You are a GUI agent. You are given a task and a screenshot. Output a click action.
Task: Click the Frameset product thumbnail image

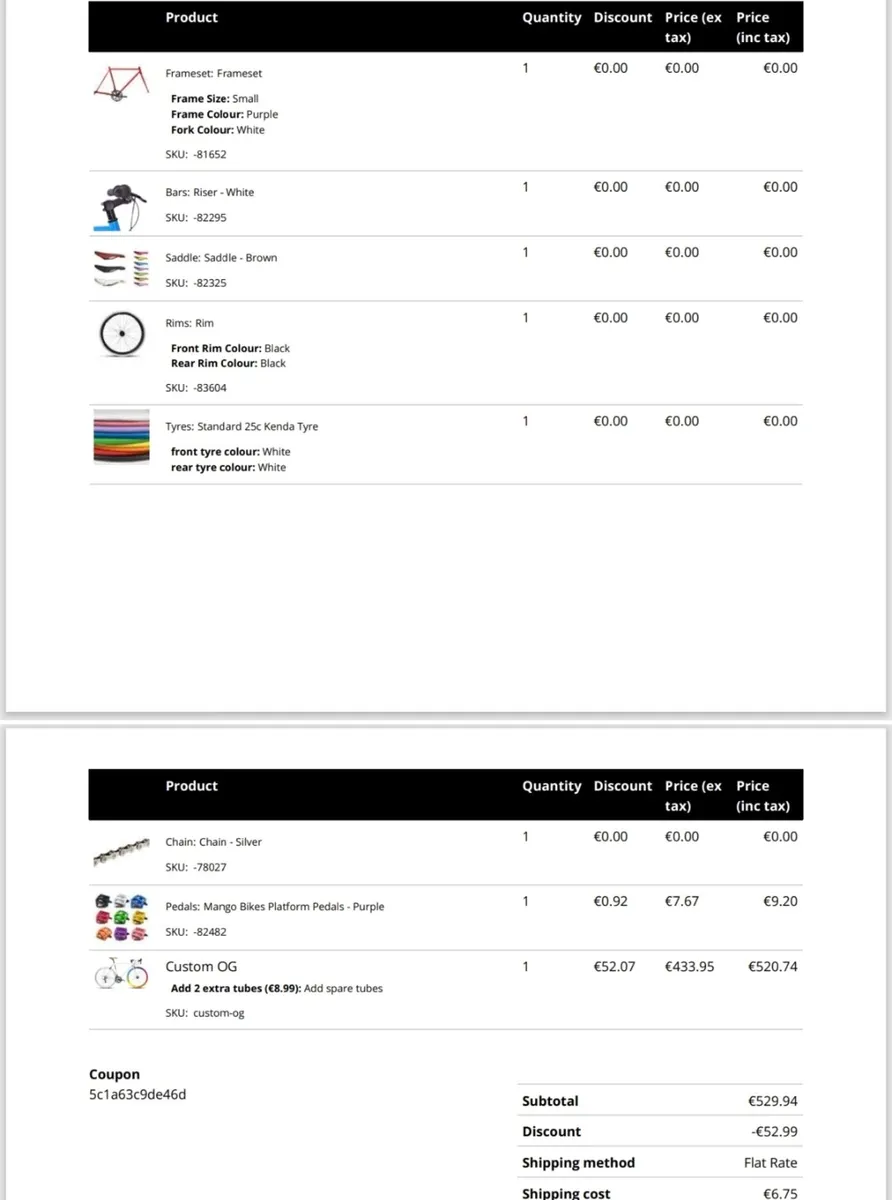click(x=120, y=82)
